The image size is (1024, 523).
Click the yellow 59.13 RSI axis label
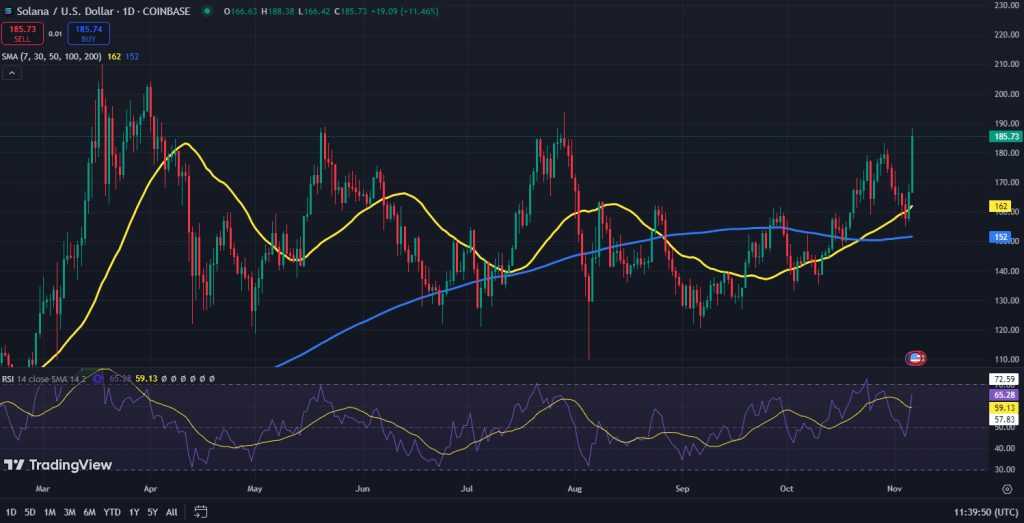pos(1005,407)
